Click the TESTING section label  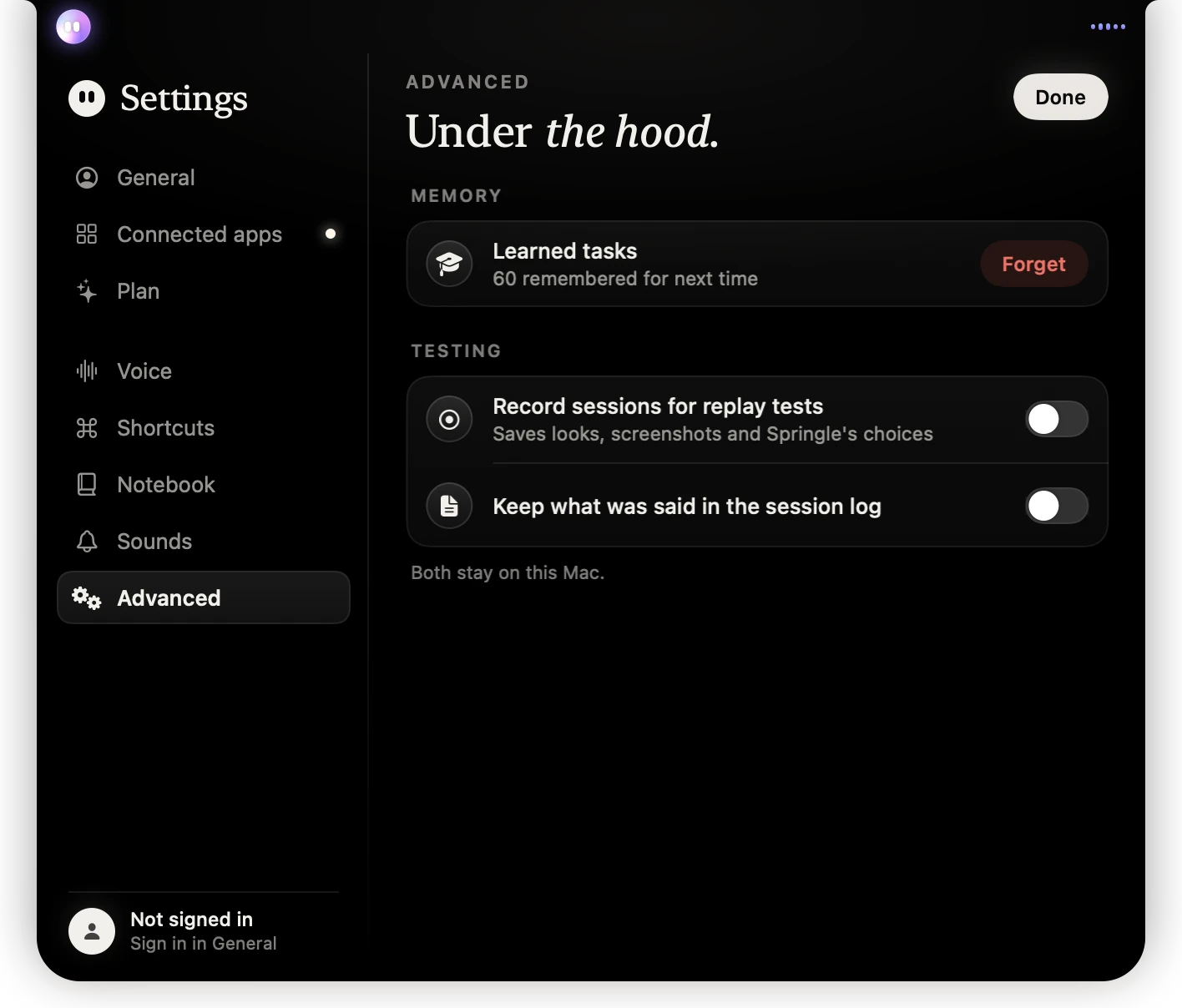[x=456, y=351]
